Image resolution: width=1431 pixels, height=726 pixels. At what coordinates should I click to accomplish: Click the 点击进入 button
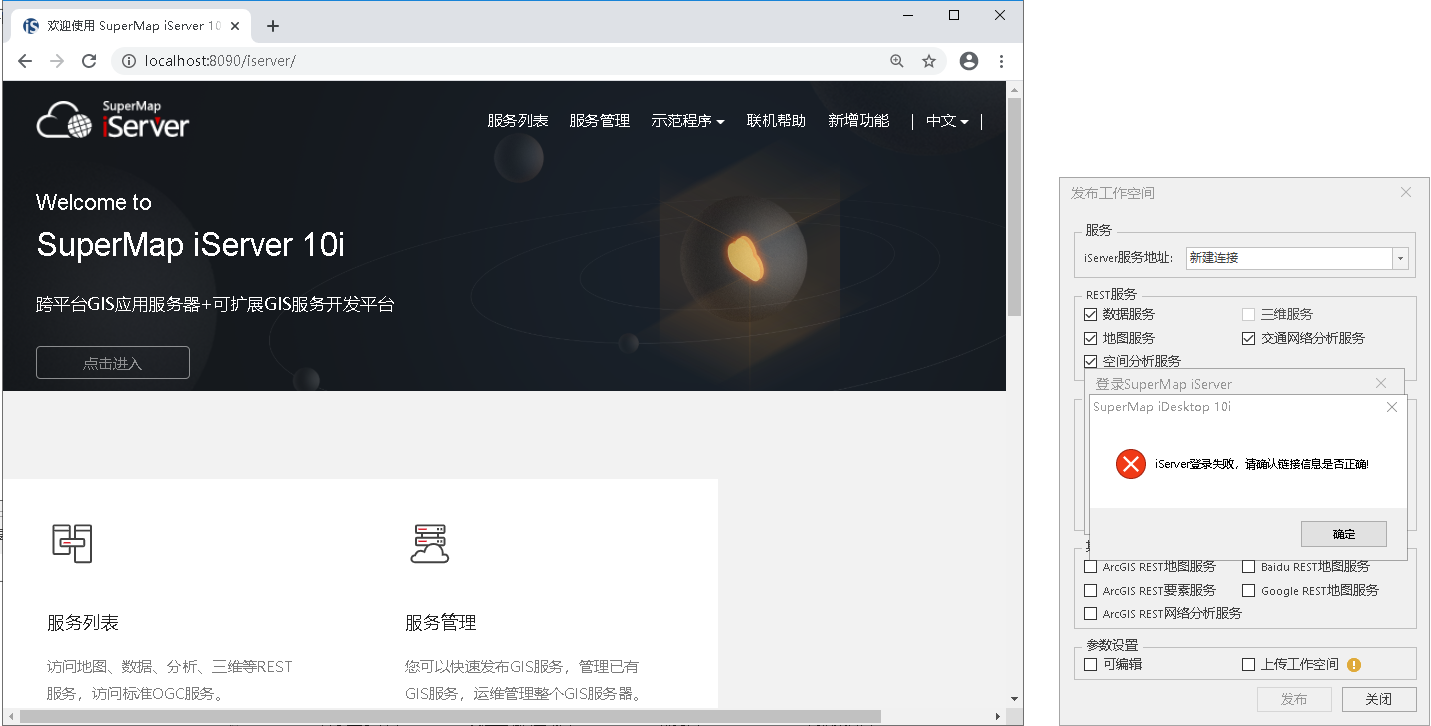(x=113, y=363)
